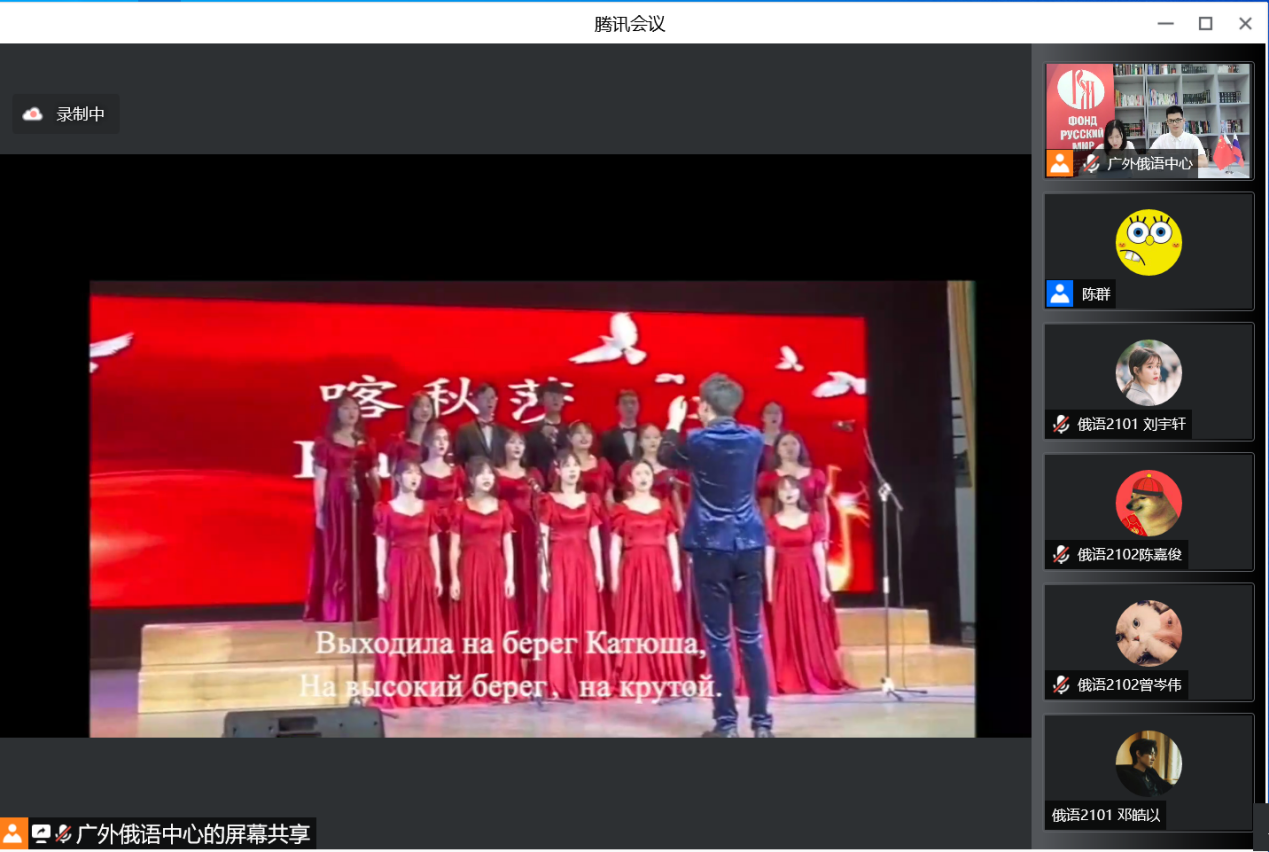Click the 广外俄语中心的屏幕共享 label
The image size is (1269, 852).
tap(193, 833)
